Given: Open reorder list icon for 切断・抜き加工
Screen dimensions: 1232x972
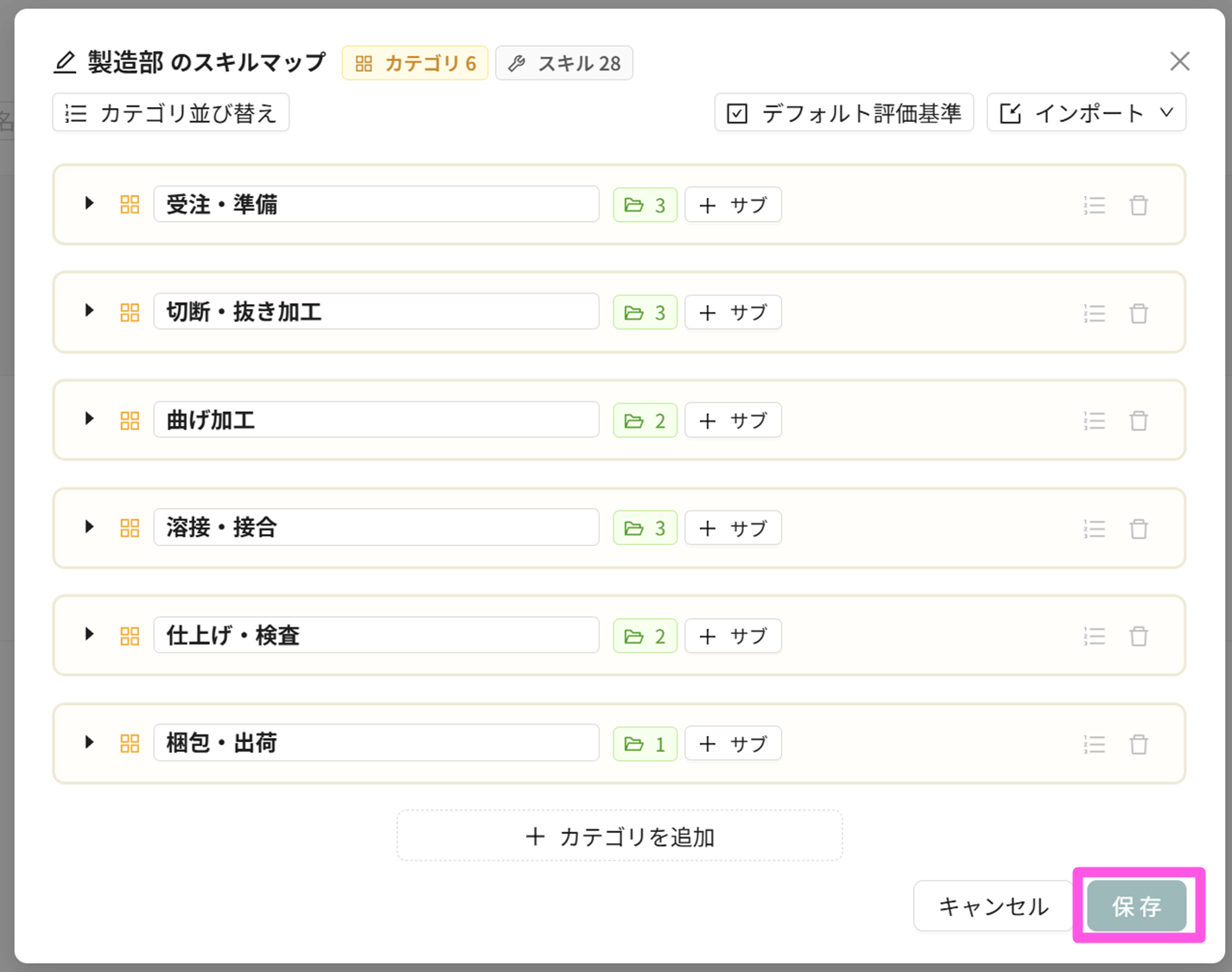Looking at the screenshot, I should pos(1095,313).
